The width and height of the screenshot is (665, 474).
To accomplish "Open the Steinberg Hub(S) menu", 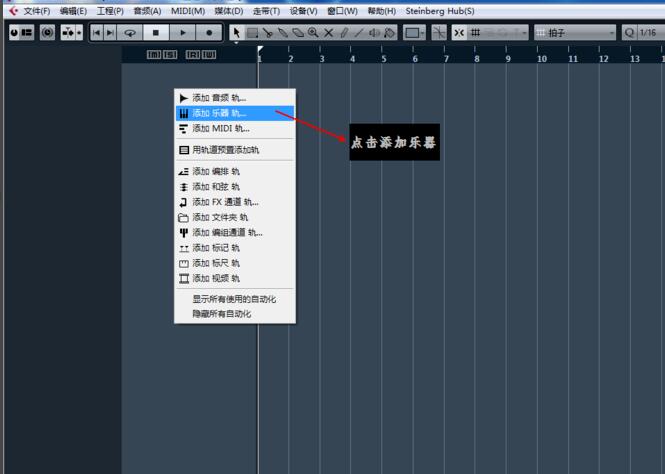I will pyautogui.click(x=440, y=11).
